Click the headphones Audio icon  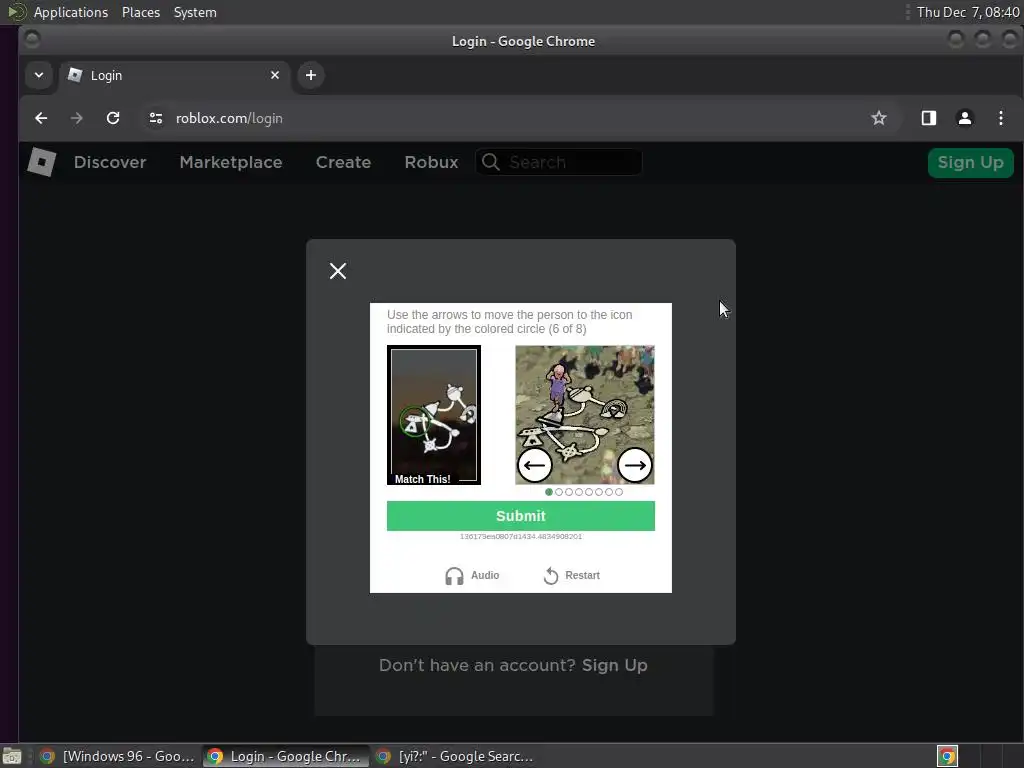click(454, 576)
